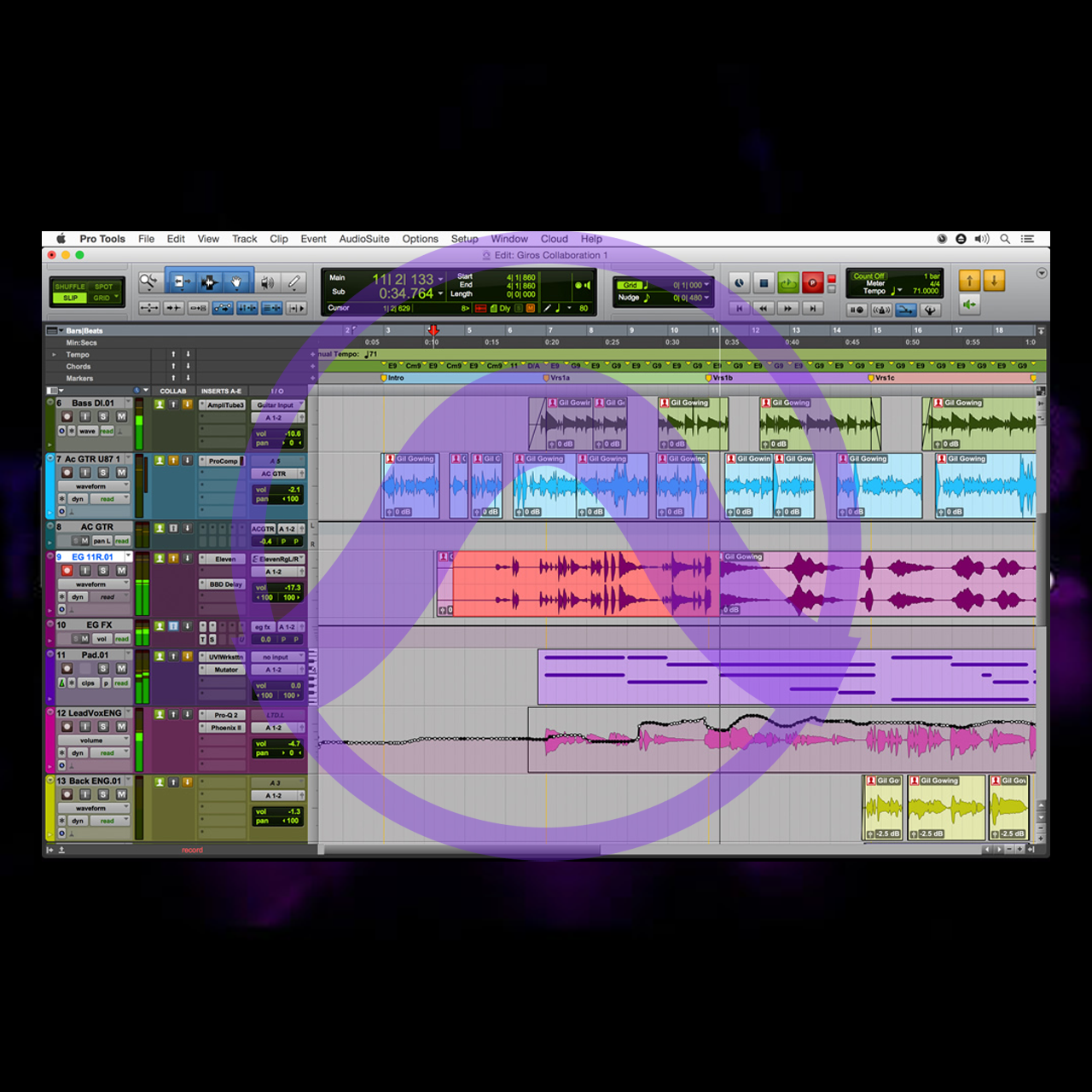The height and width of the screenshot is (1092, 1092).
Task: Open the AmpliTube3 insert on Bass track
Action: [225, 405]
